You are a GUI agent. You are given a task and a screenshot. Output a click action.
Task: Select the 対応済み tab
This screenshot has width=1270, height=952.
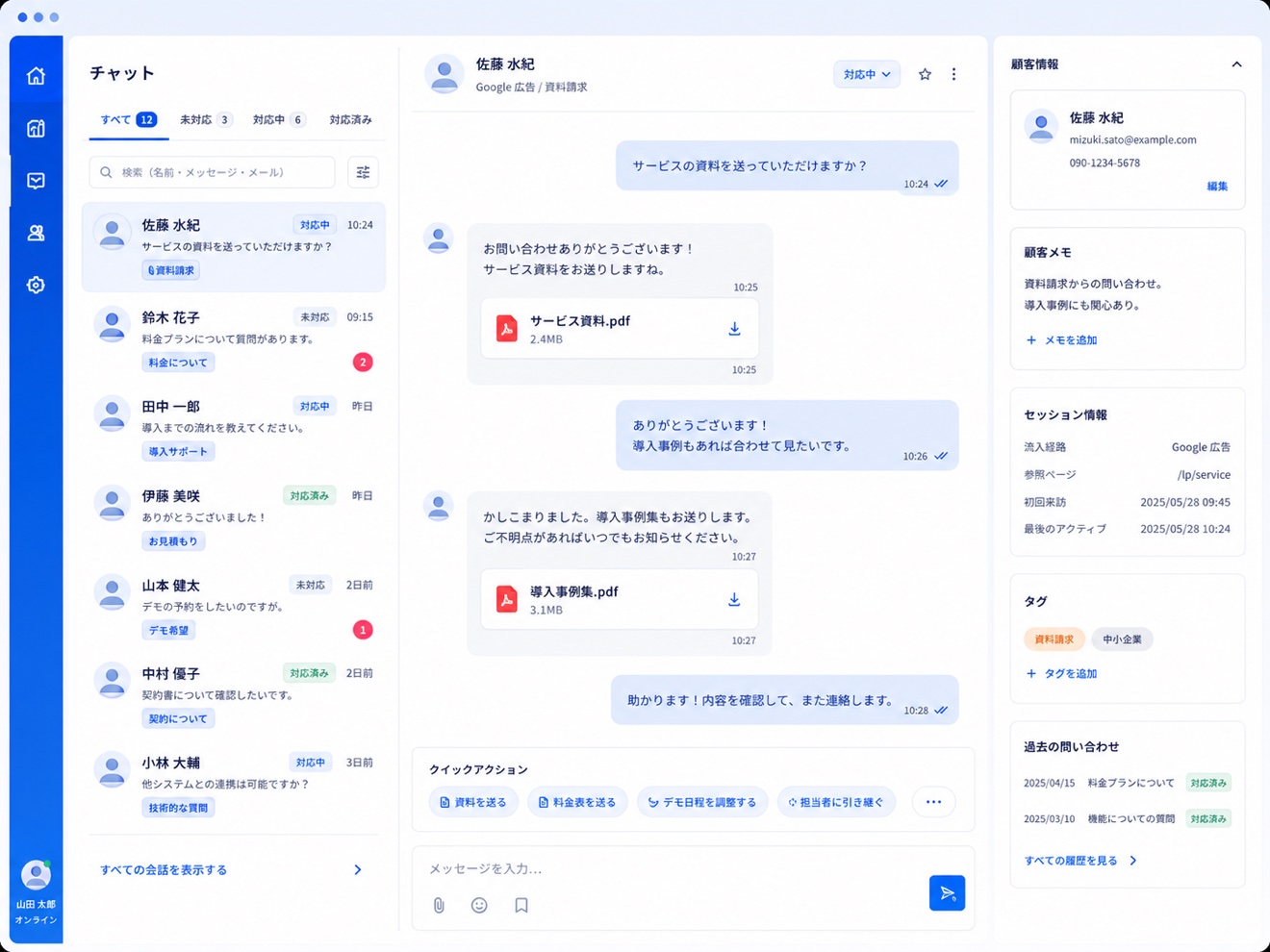[x=350, y=120]
